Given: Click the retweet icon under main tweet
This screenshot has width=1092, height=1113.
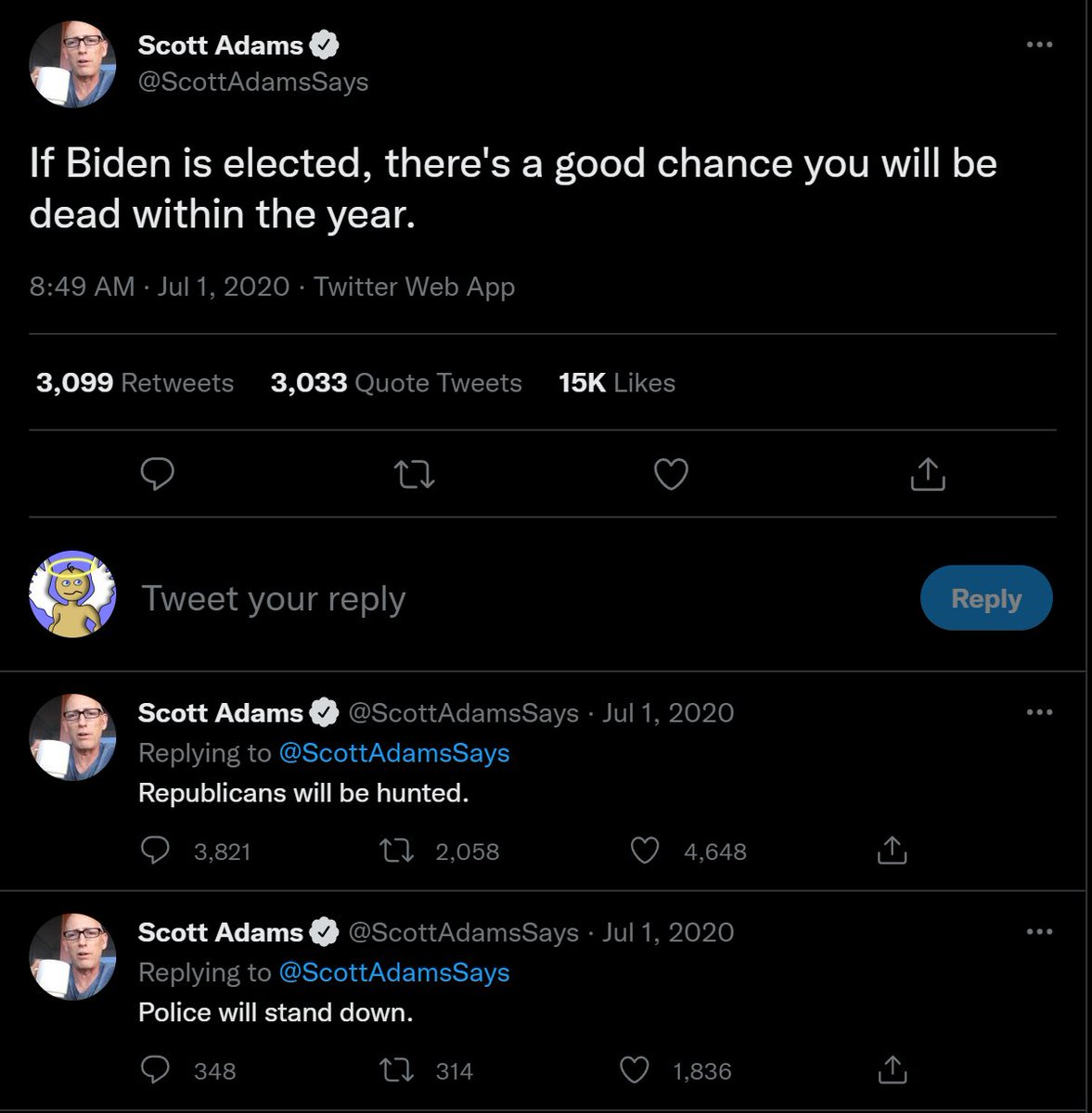Looking at the screenshot, I should (414, 475).
